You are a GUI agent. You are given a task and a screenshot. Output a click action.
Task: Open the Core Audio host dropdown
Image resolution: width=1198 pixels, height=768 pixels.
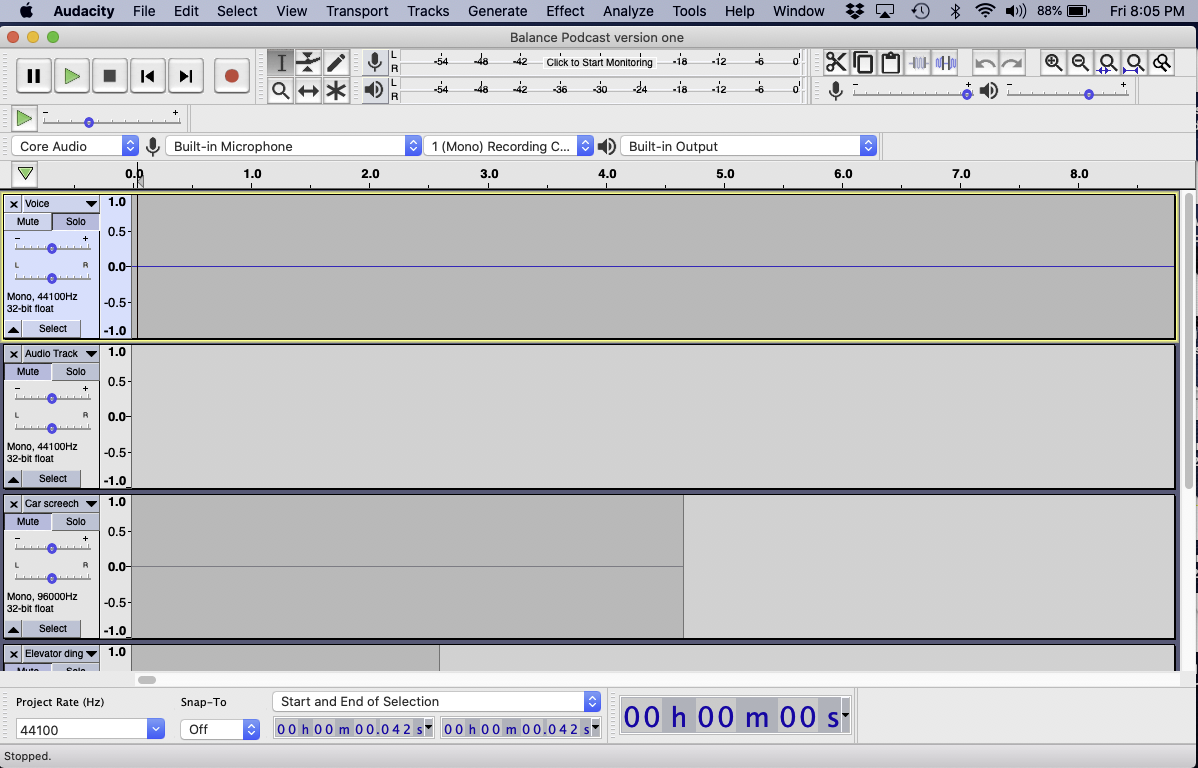[76, 146]
